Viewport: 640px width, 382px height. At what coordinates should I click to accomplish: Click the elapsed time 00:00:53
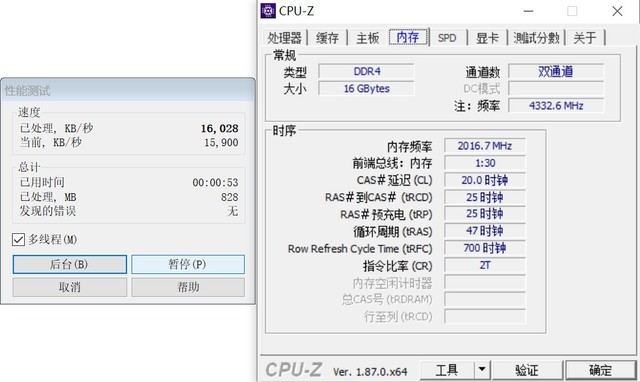(216, 182)
